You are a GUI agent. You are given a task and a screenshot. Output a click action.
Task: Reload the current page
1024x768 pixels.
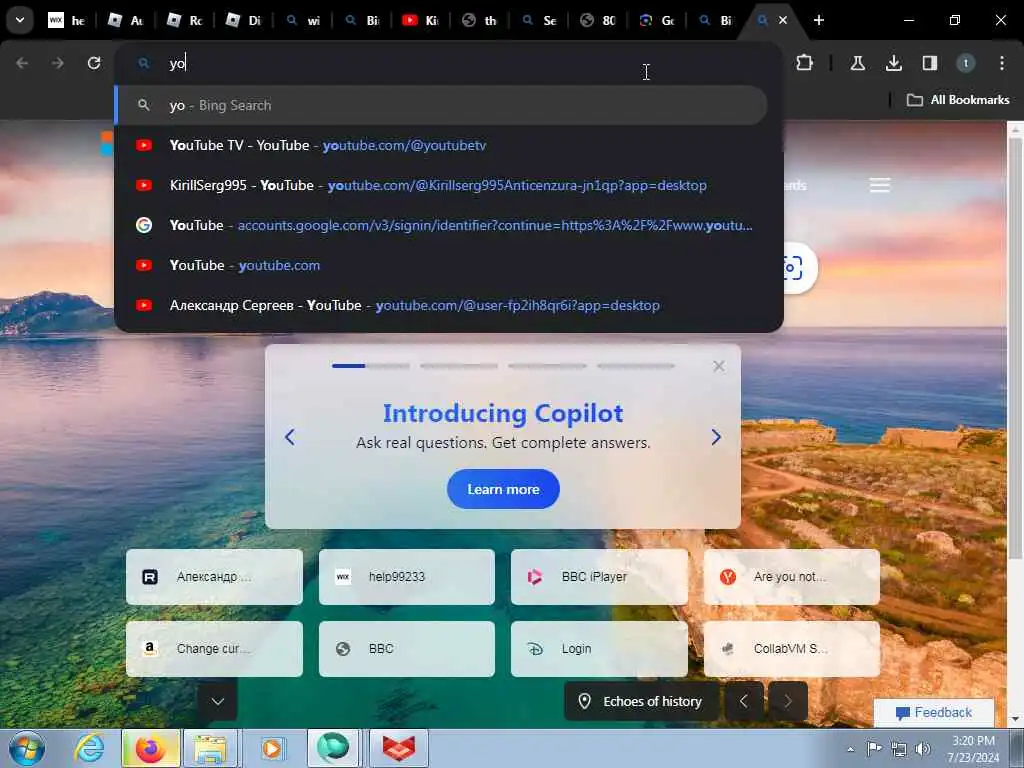click(94, 63)
